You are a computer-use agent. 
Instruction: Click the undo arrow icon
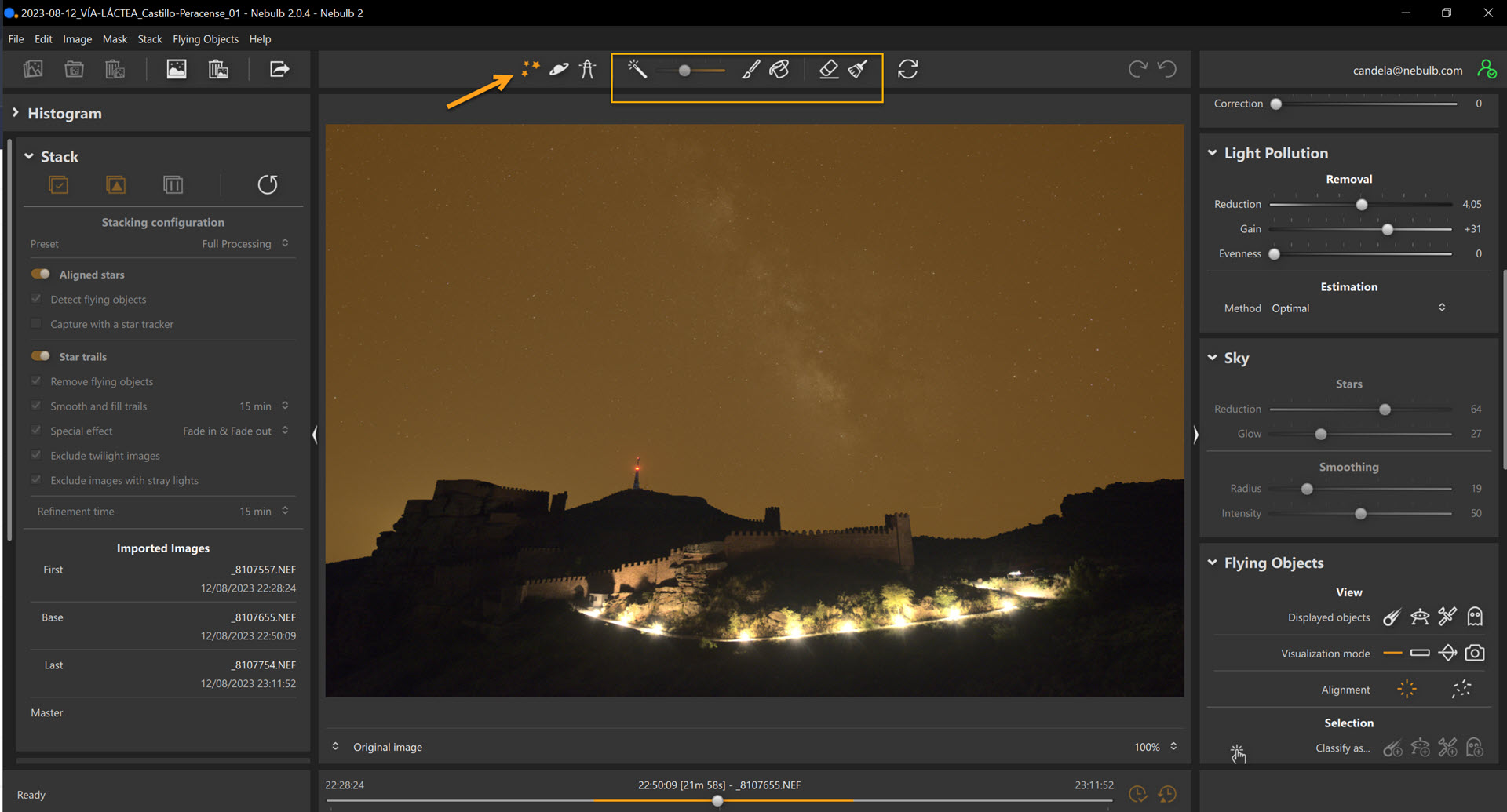[x=1167, y=70]
